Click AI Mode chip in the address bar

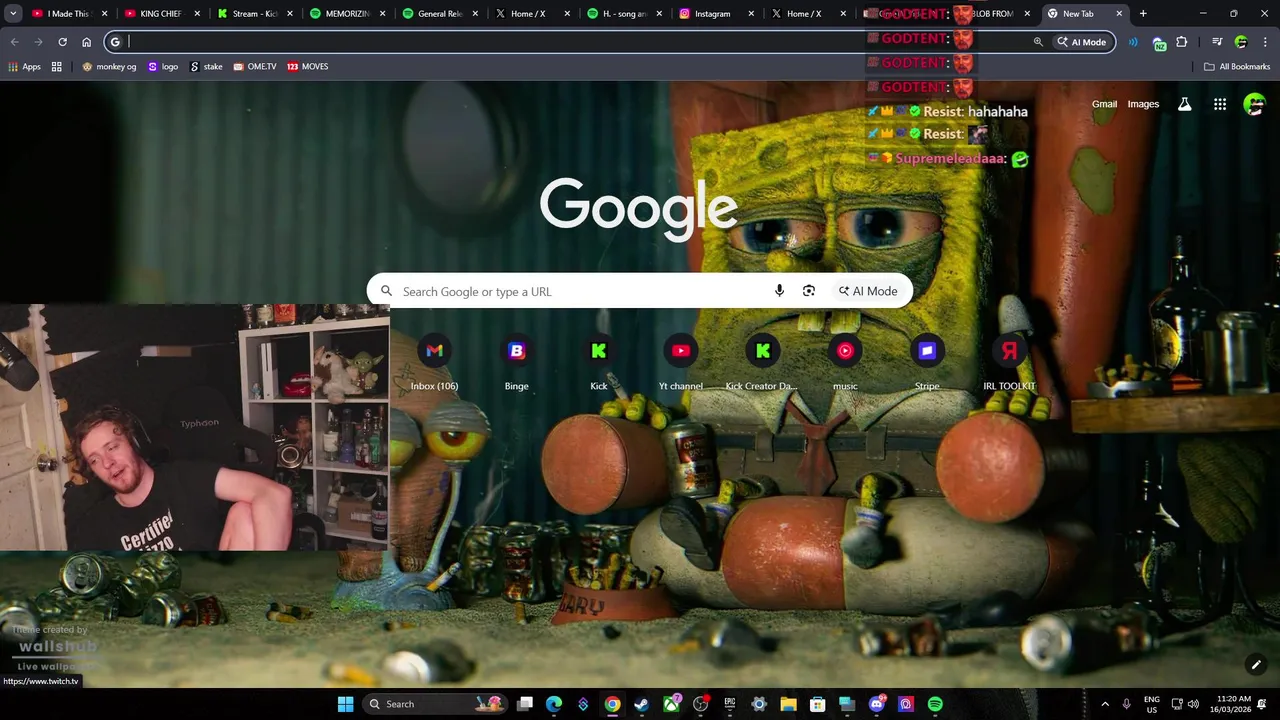point(1084,42)
